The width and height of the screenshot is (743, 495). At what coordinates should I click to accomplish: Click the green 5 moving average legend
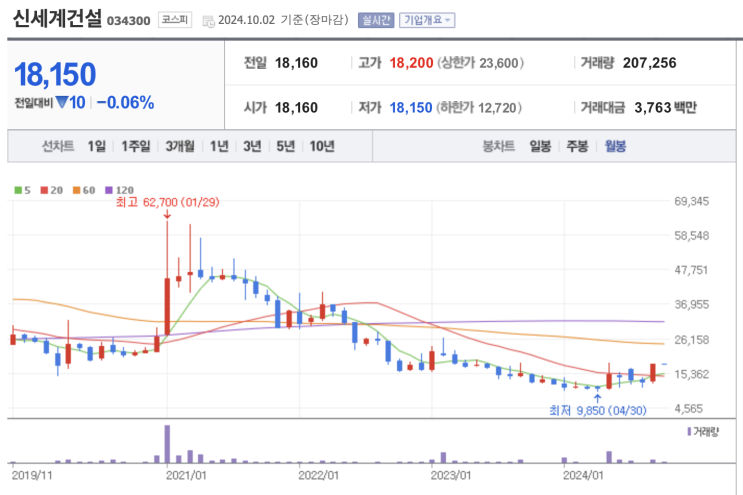[22, 190]
